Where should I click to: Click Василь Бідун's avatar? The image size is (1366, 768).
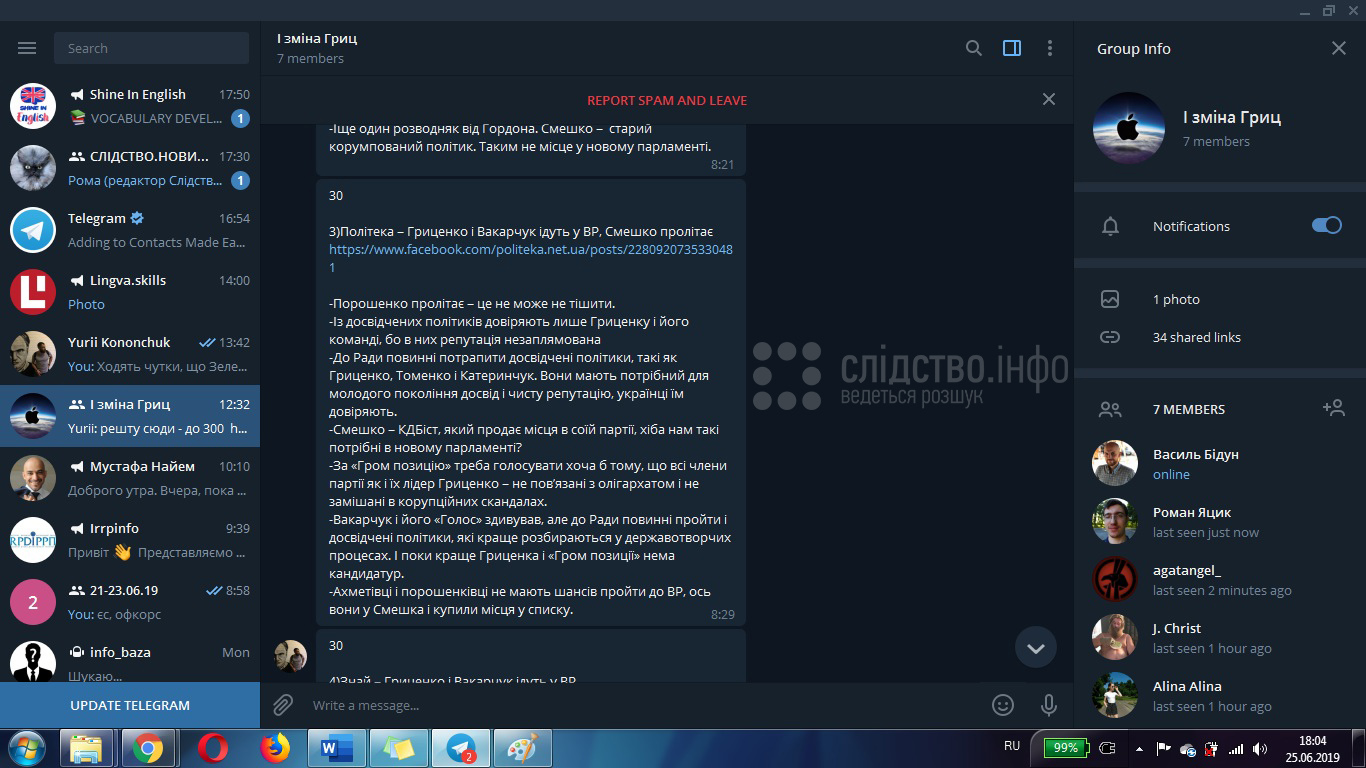pos(1115,463)
